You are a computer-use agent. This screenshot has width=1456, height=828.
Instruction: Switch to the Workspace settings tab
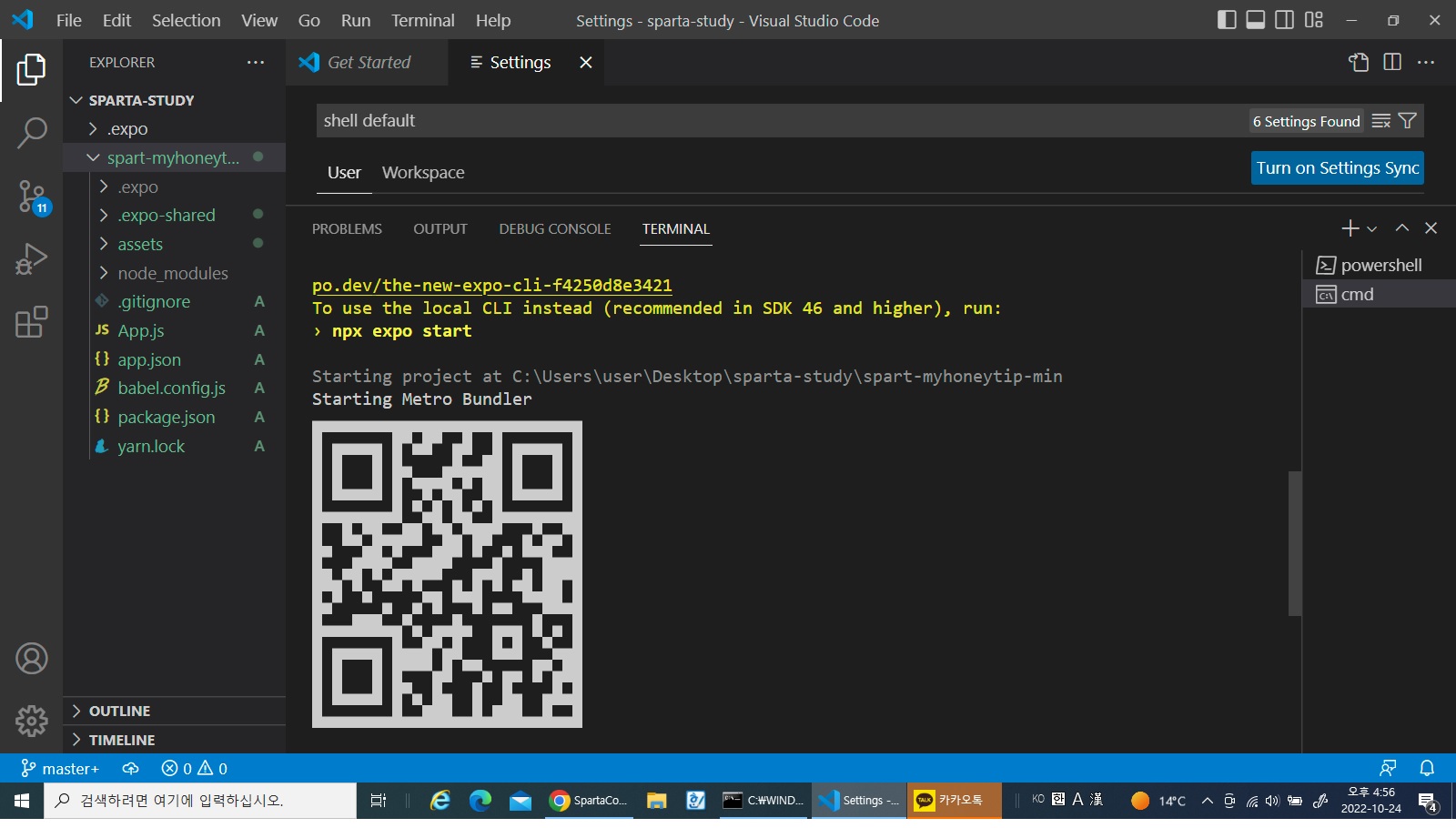[423, 173]
